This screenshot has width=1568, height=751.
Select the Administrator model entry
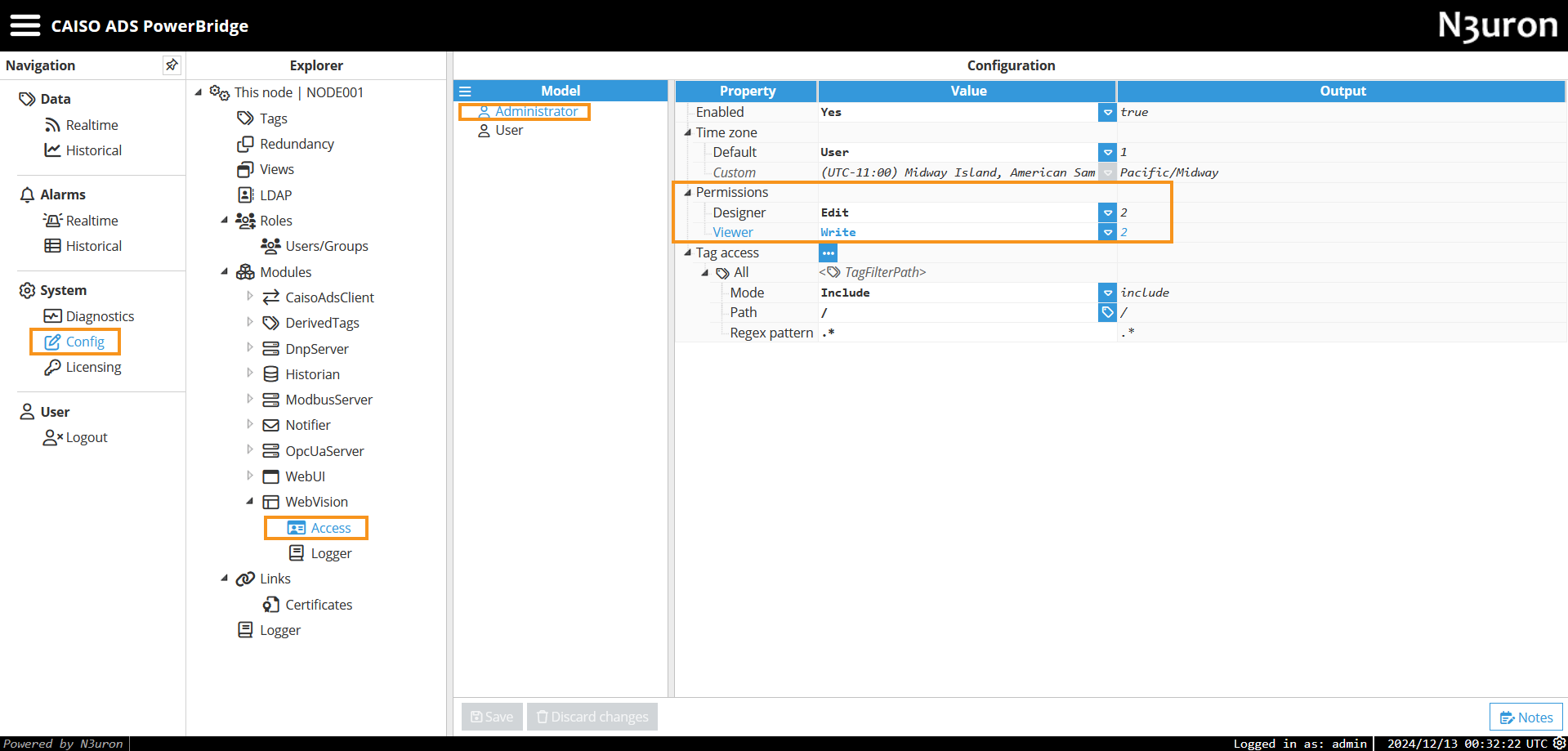click(536, 111)
